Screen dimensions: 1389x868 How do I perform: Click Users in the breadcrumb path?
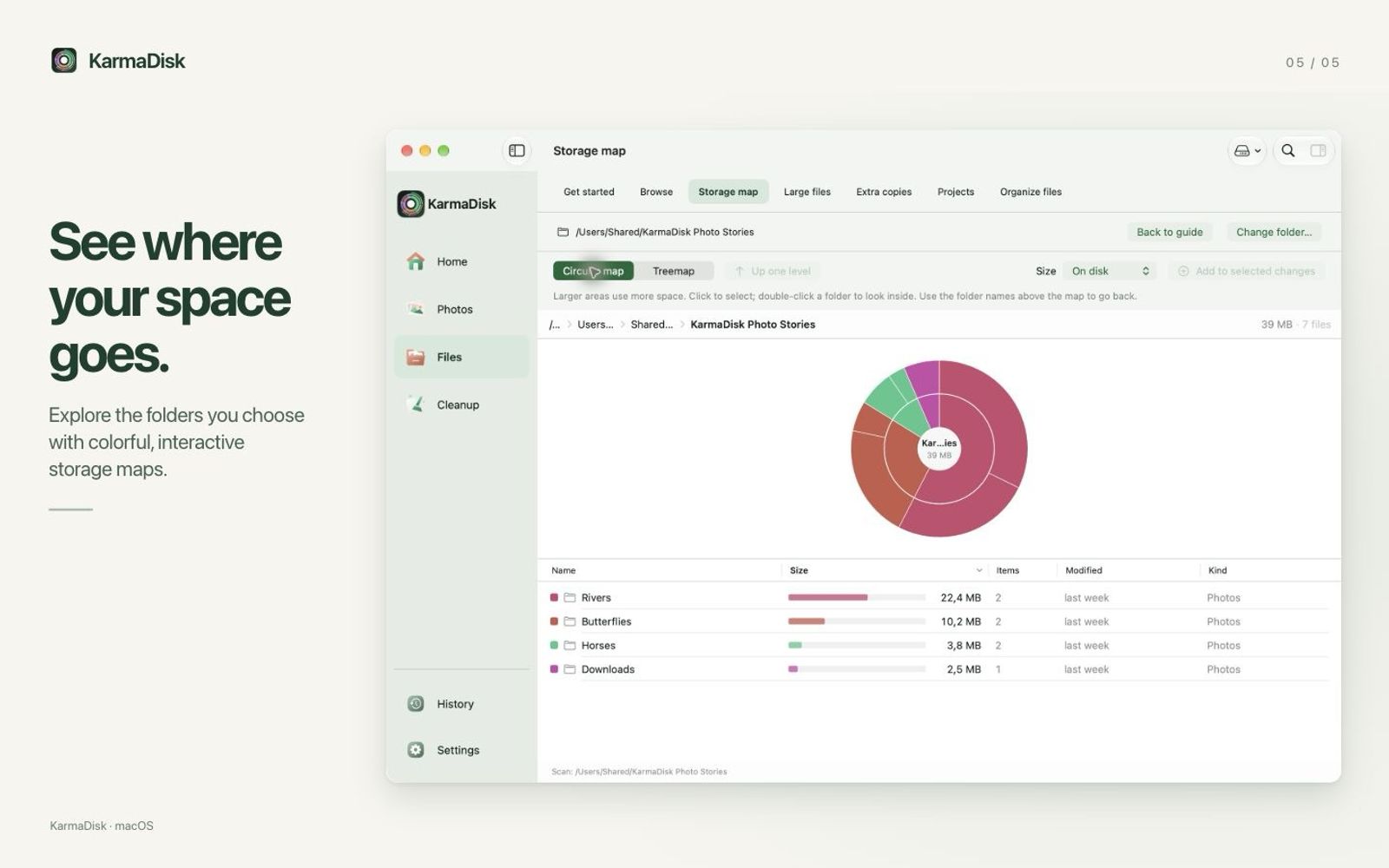596,325
